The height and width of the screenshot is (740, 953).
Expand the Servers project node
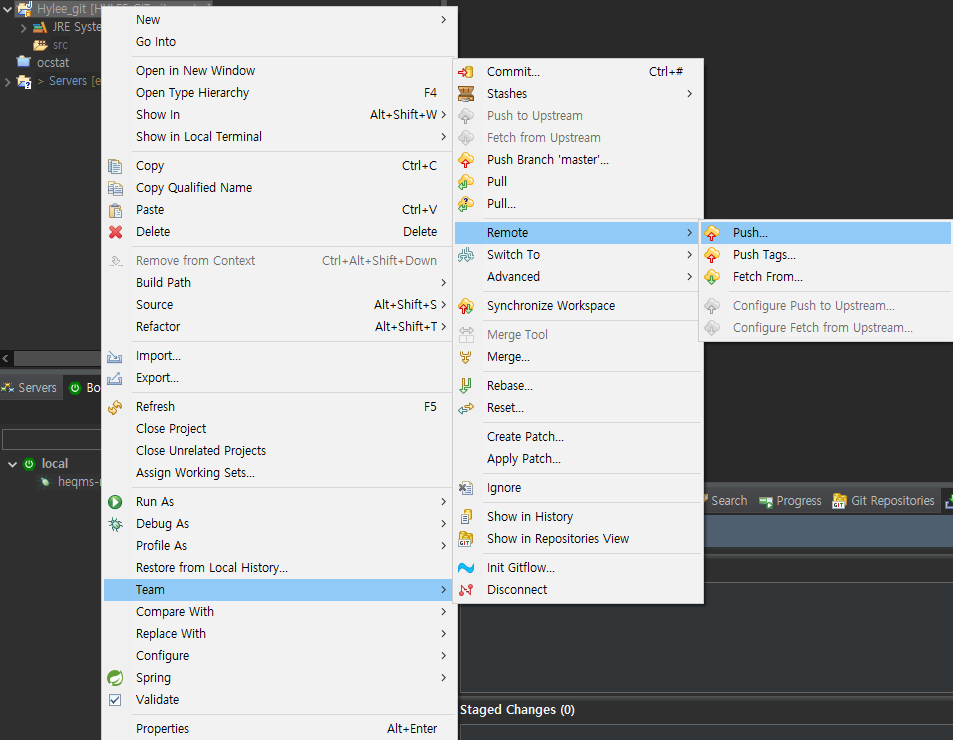(x=8, y=81)
